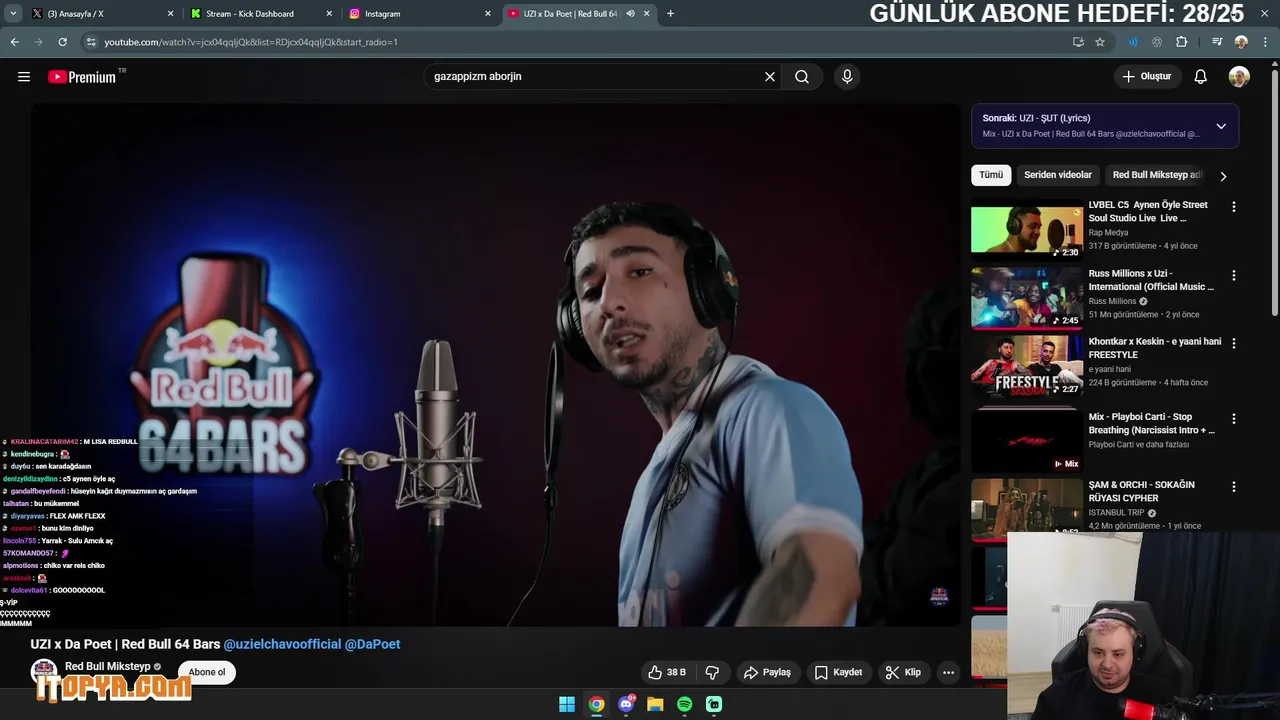Click Oluştur create button
1280x720 pixels.
(1147, 76)
